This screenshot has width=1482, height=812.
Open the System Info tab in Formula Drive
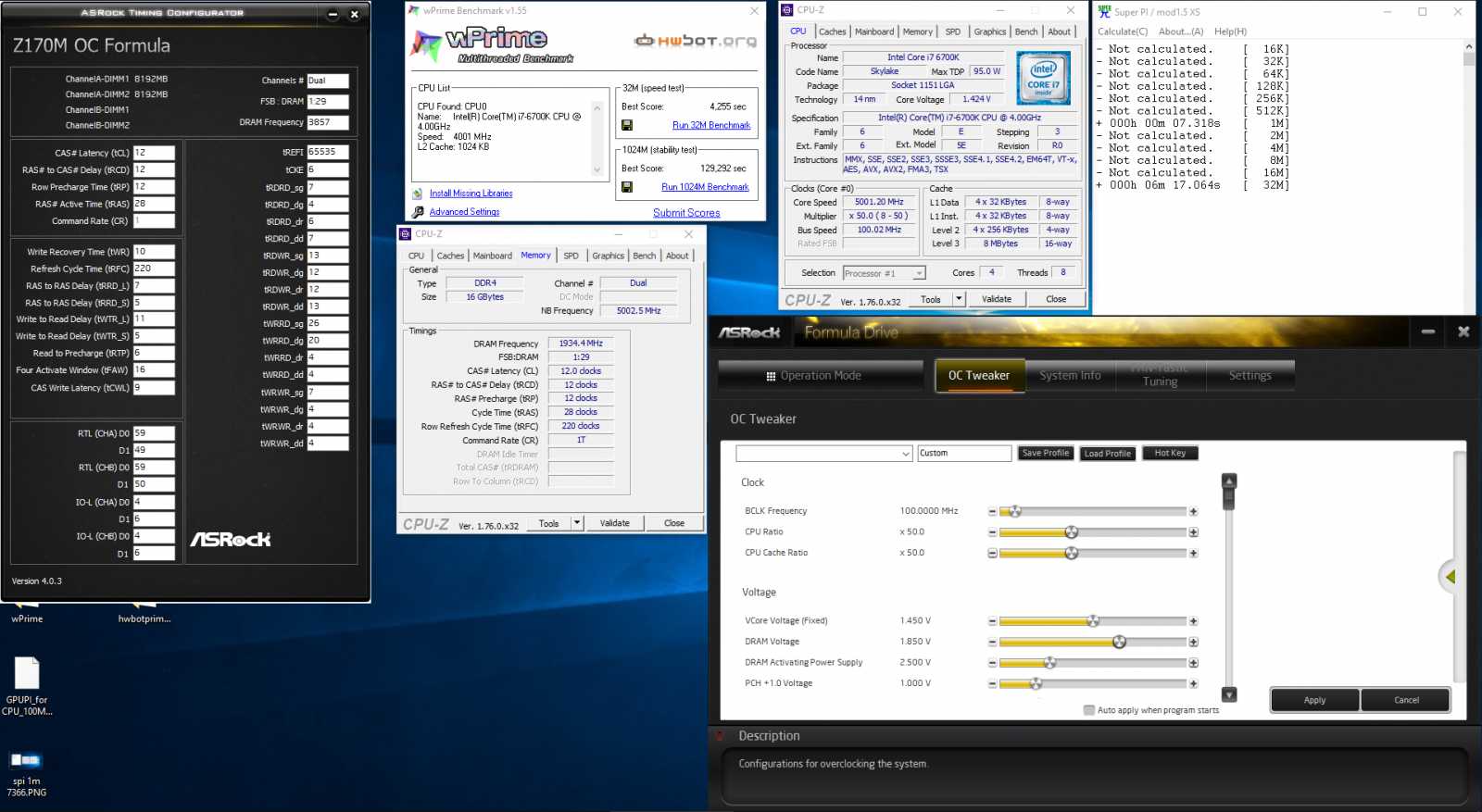pos(1070,376)
